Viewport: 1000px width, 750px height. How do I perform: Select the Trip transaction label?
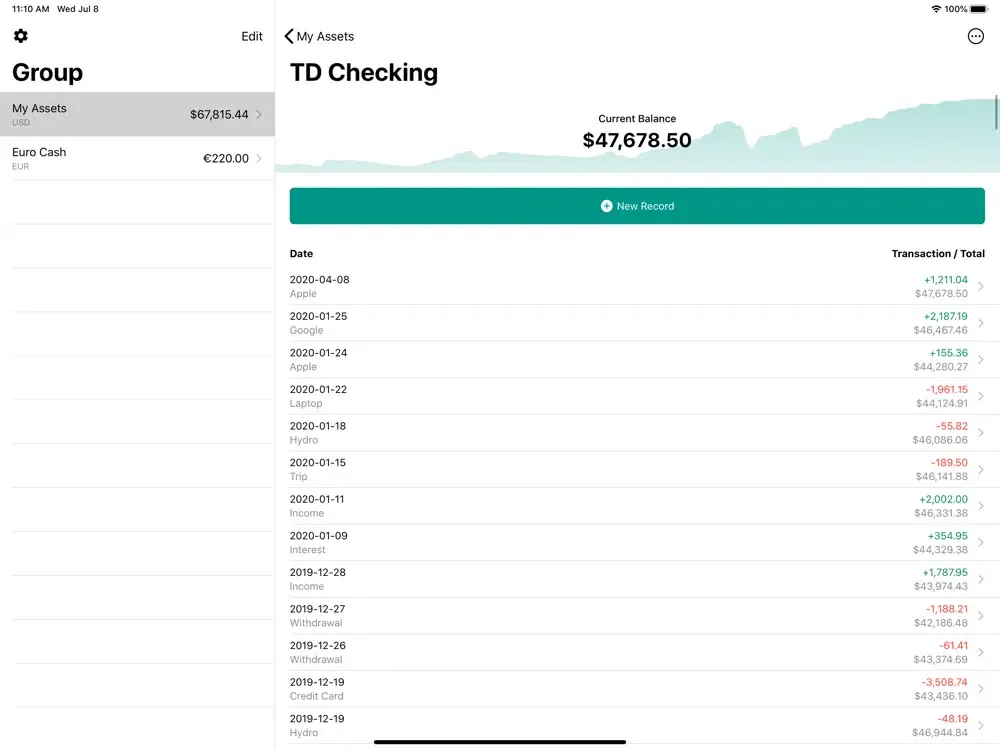(298, 476)
